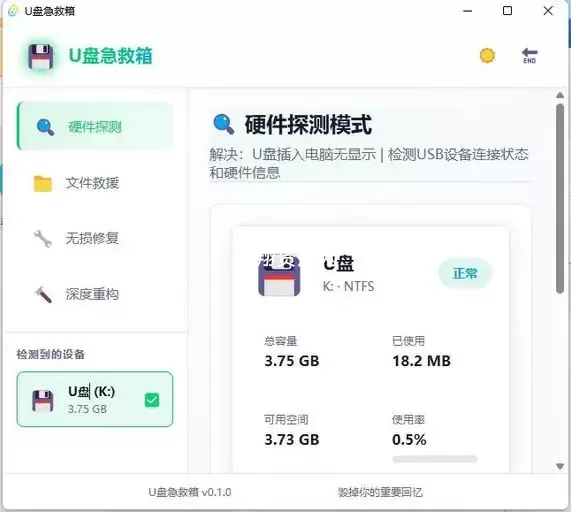Click the 已使用 label

coord(408,341)
